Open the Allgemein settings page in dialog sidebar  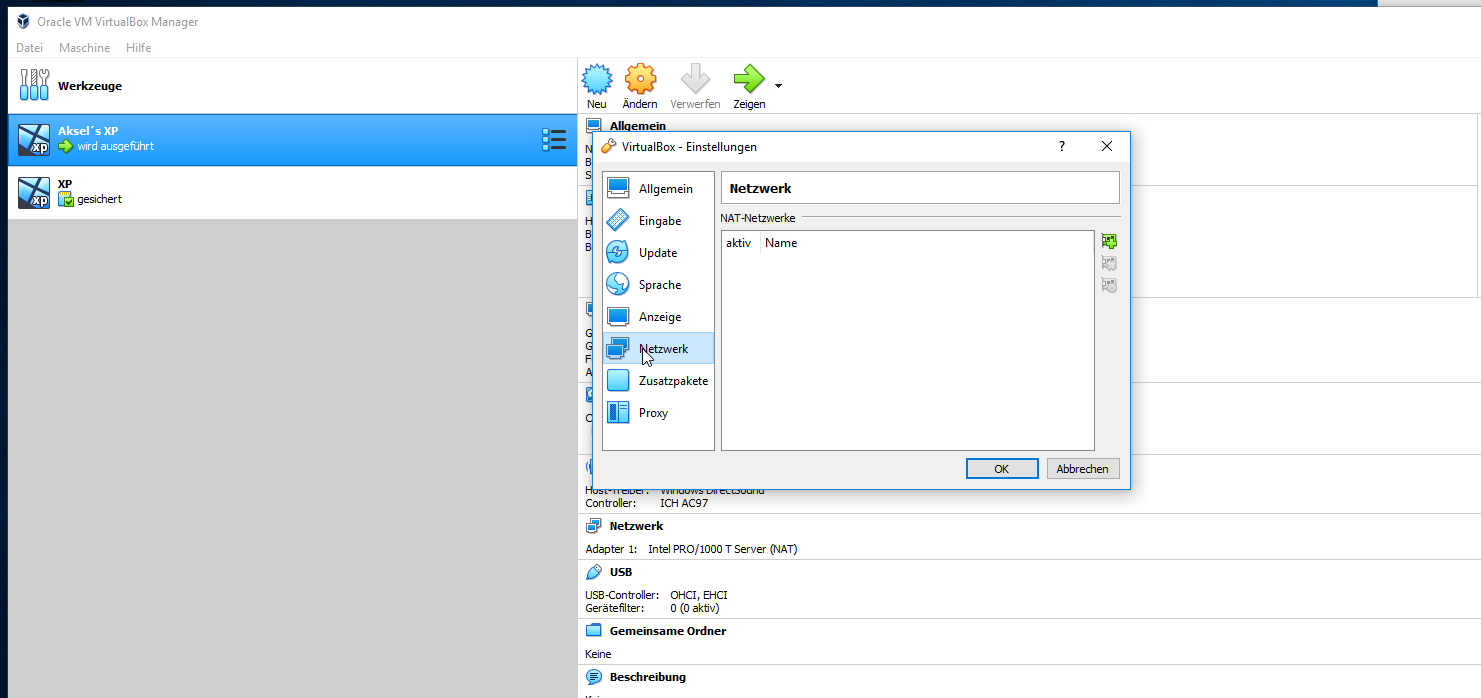[x=658, y=189]
